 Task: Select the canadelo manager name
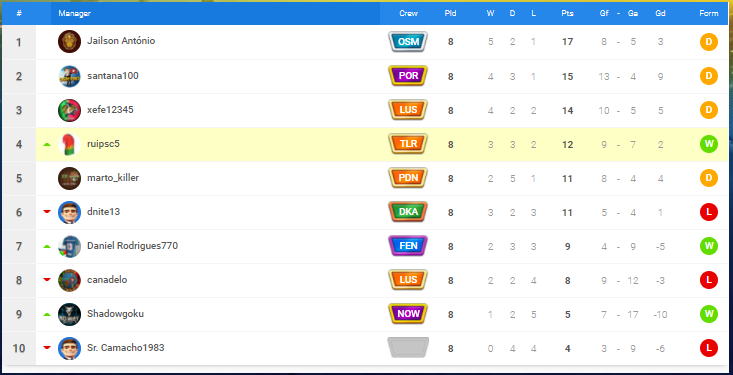pos(107,280)
